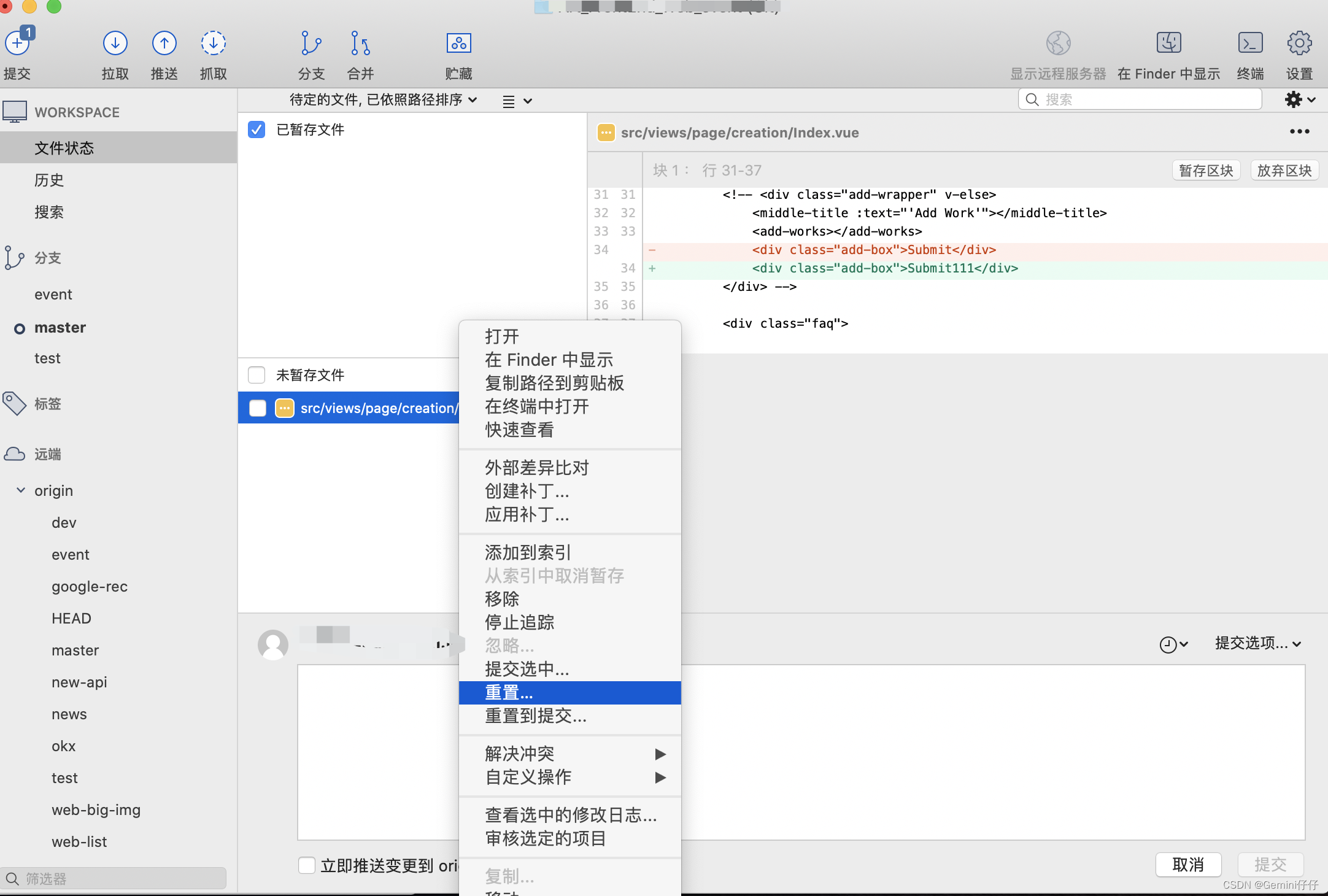Screen dimensions: 1328x896
Task: Click the WORKSPACE monitor icon
Action: (x=15, y=112)
